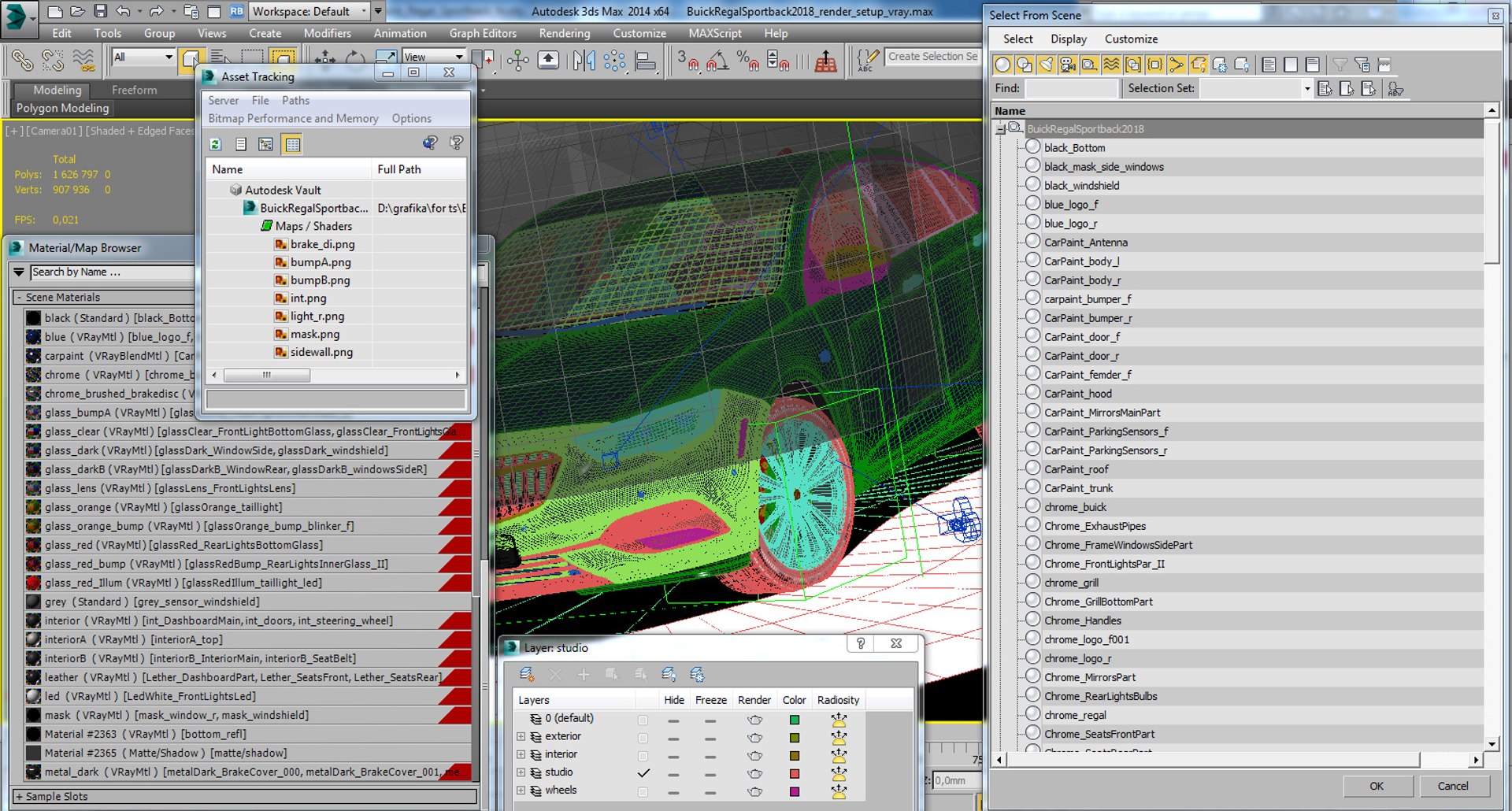The height and width of the screenshot is (811, 1512).
Task: Expand the interior layer tree node
Action: (521, 755)
